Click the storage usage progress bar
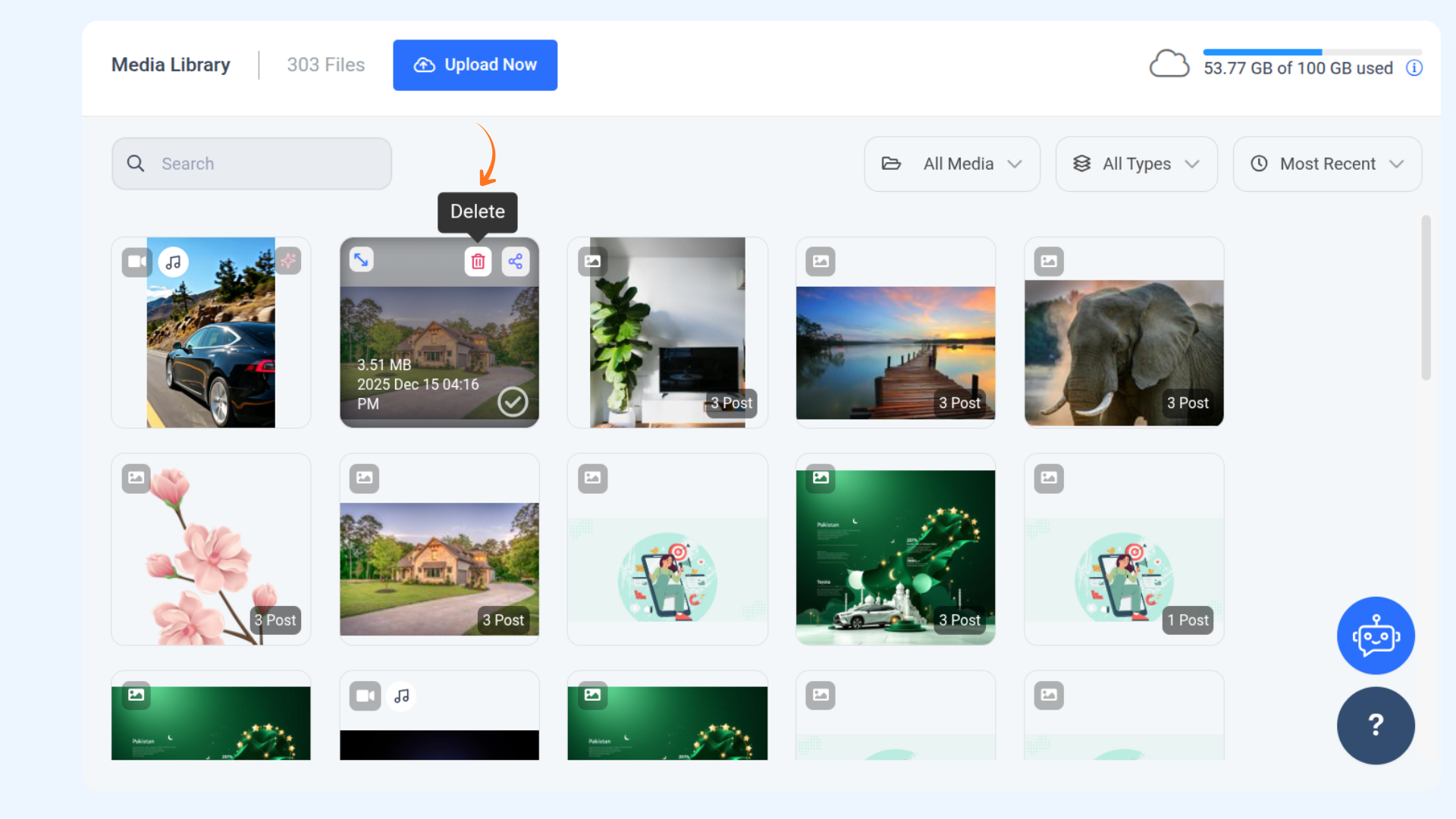Screen dimensions: 1456x819 1312,52
